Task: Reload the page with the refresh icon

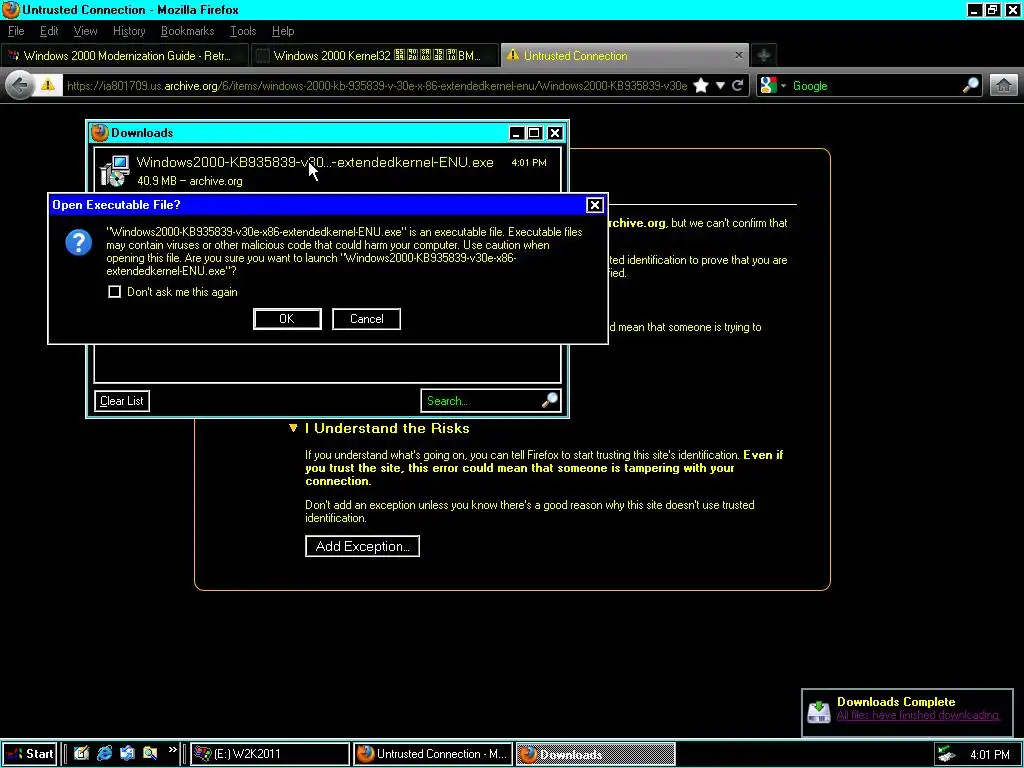Action: point(737,86)
